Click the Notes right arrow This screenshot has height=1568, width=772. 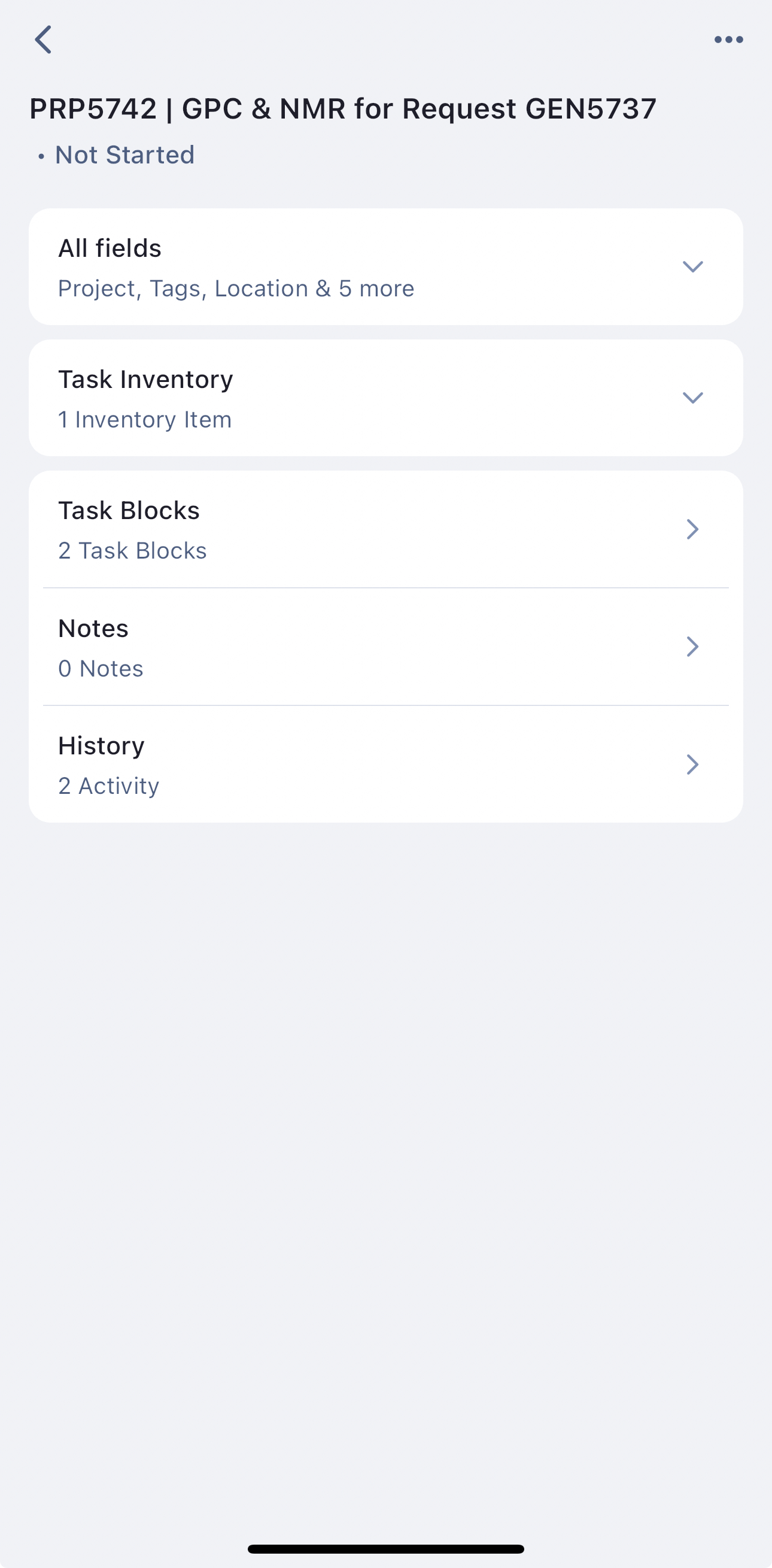(692, 647)
